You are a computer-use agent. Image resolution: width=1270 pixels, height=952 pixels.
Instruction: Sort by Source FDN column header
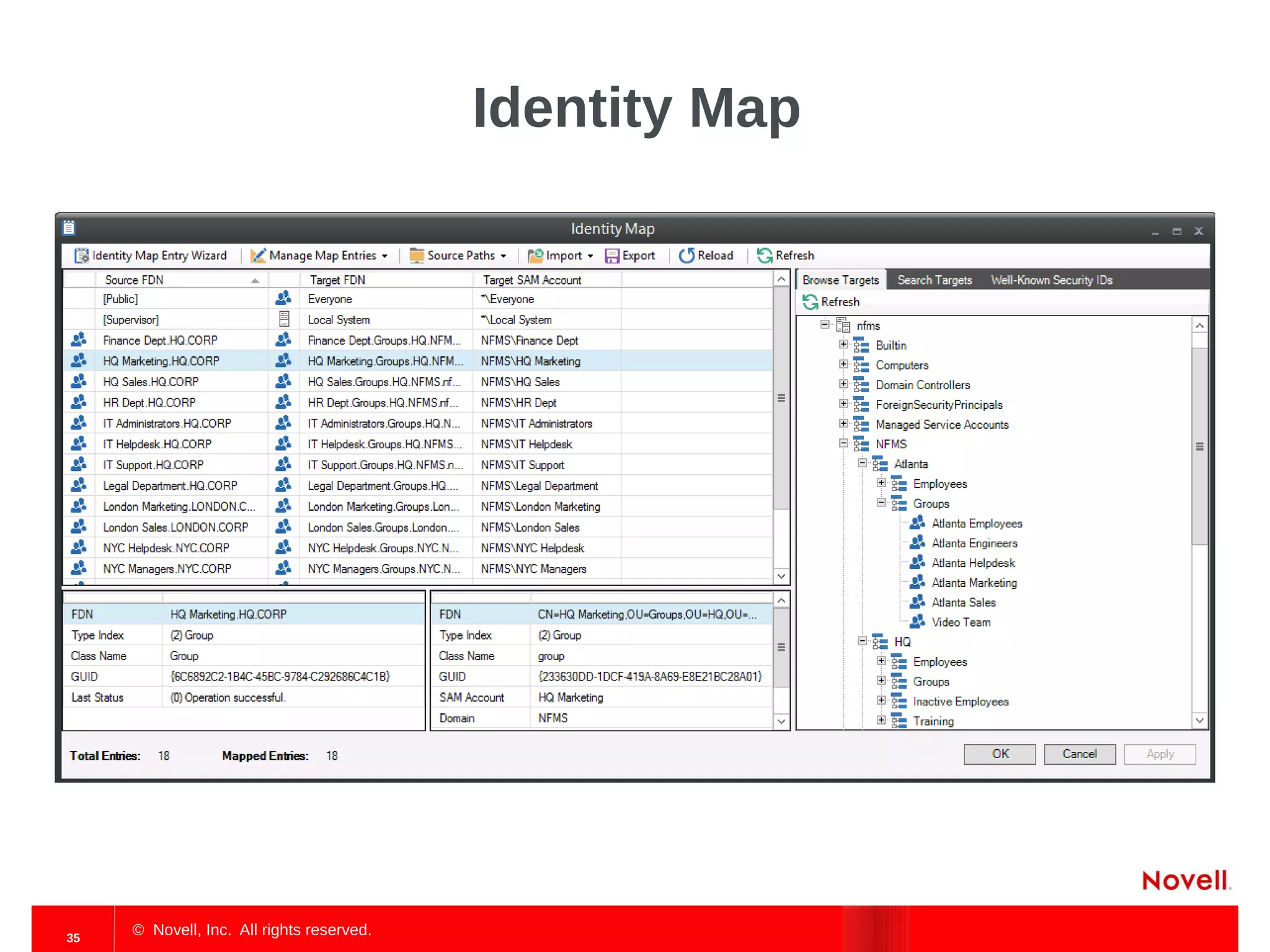(181, 280)
